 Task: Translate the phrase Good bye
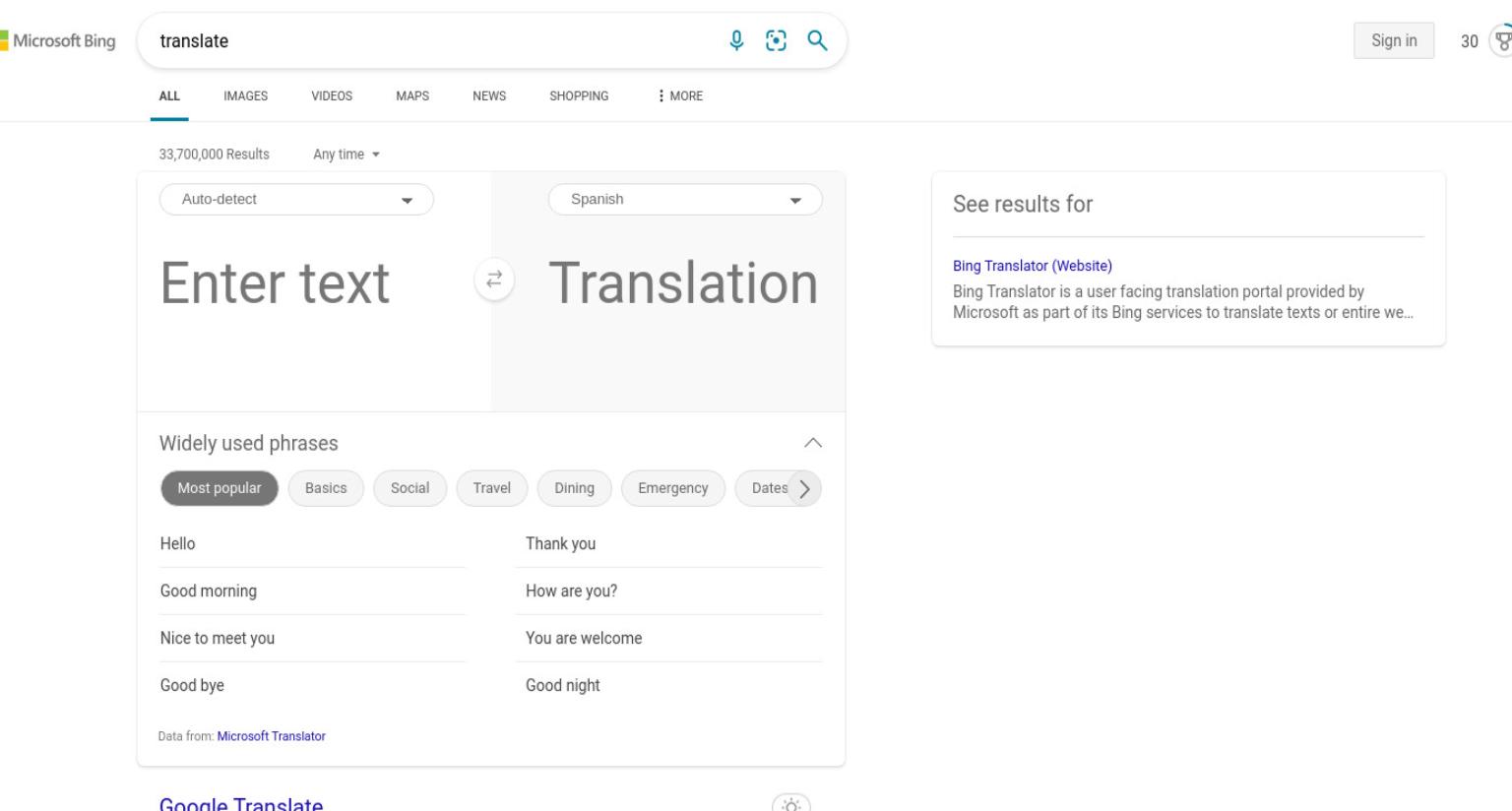[x=312, y=686]
